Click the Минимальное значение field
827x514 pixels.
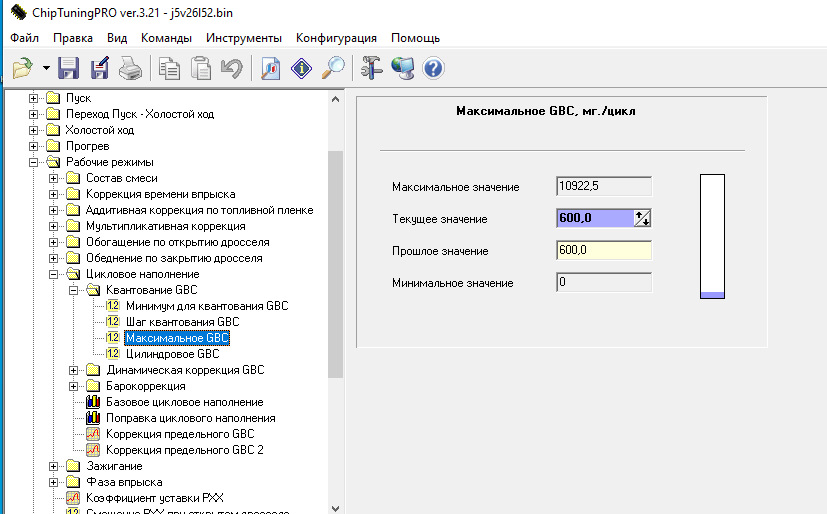tap(604, 282)
